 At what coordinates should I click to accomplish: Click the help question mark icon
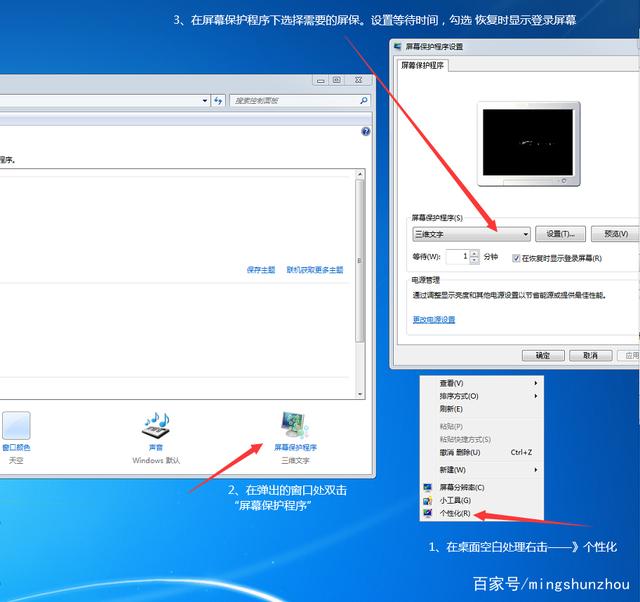(365, 131)
